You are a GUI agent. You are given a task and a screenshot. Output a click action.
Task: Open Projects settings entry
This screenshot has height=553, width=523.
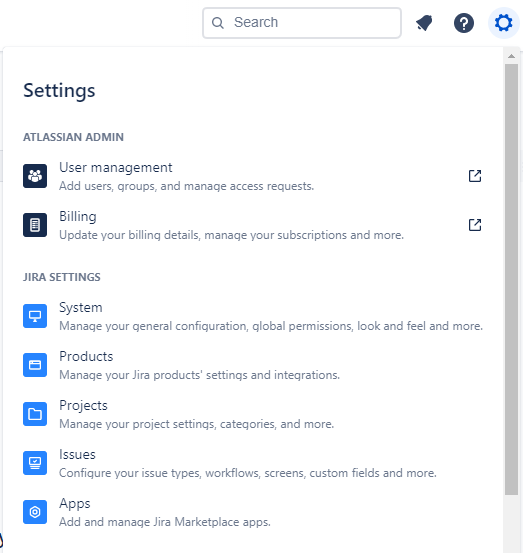click(x=253, y=414)
